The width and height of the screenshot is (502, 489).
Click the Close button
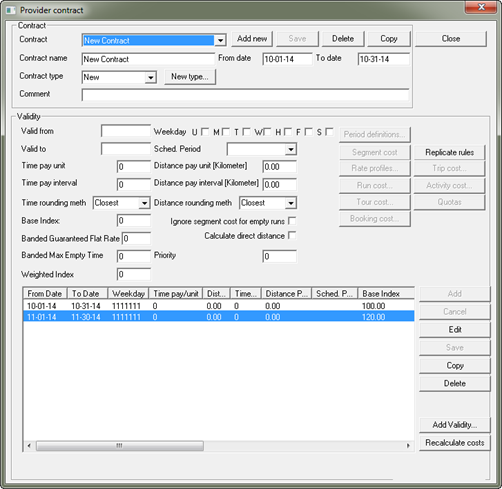click(451, 39)
